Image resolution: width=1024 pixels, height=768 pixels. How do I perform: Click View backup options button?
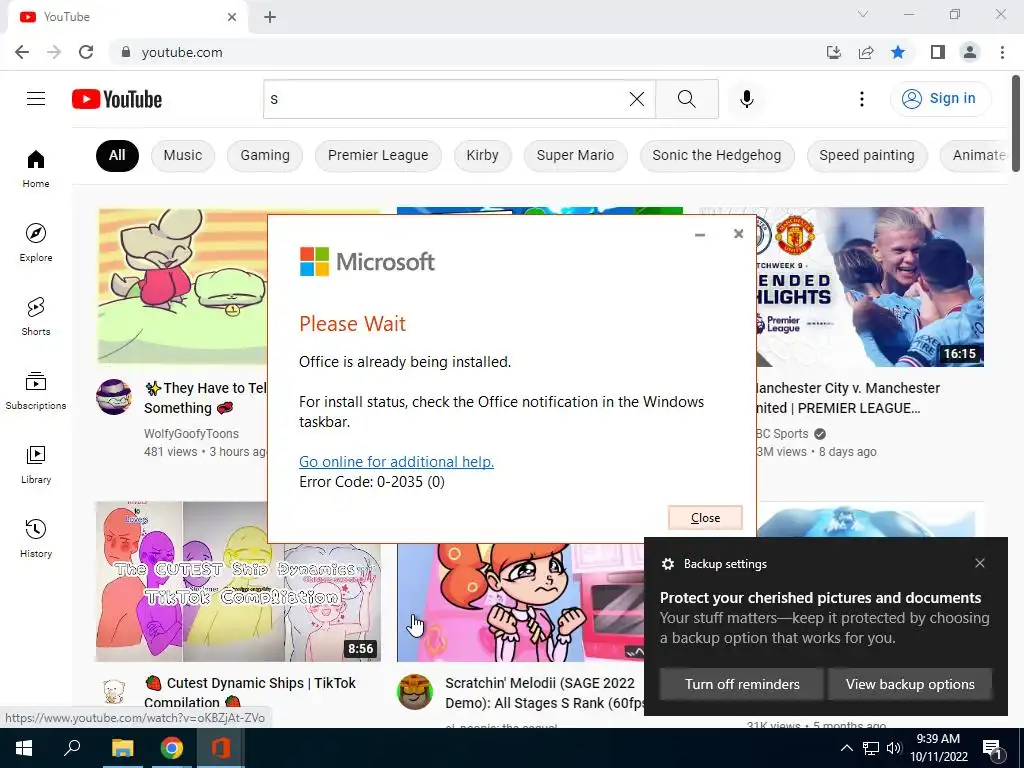tap(910, 684)
